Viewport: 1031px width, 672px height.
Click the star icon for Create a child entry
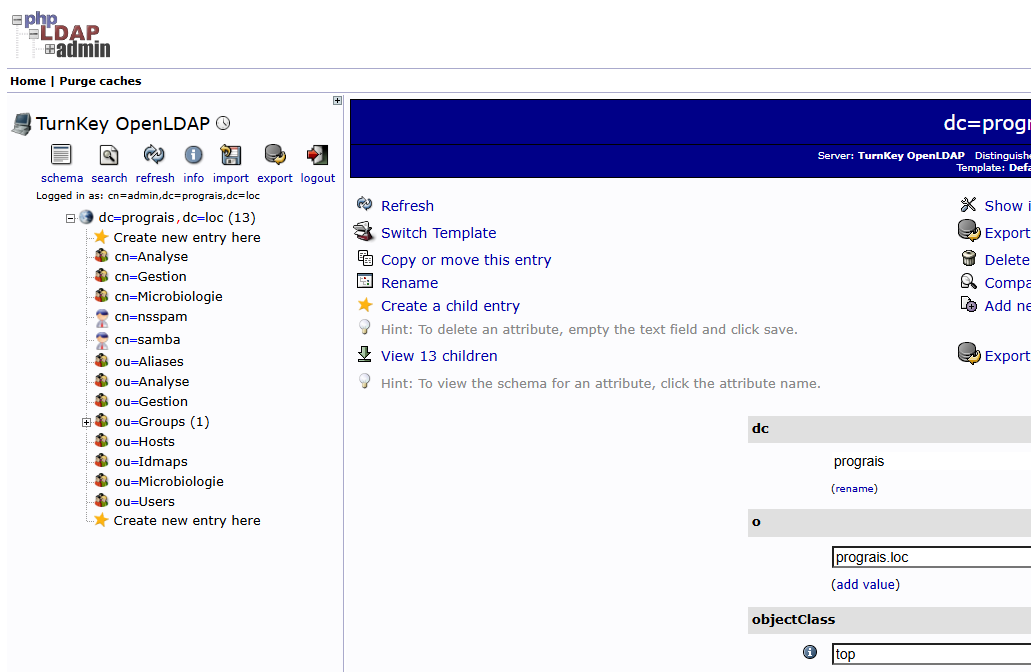coord(365,305)
